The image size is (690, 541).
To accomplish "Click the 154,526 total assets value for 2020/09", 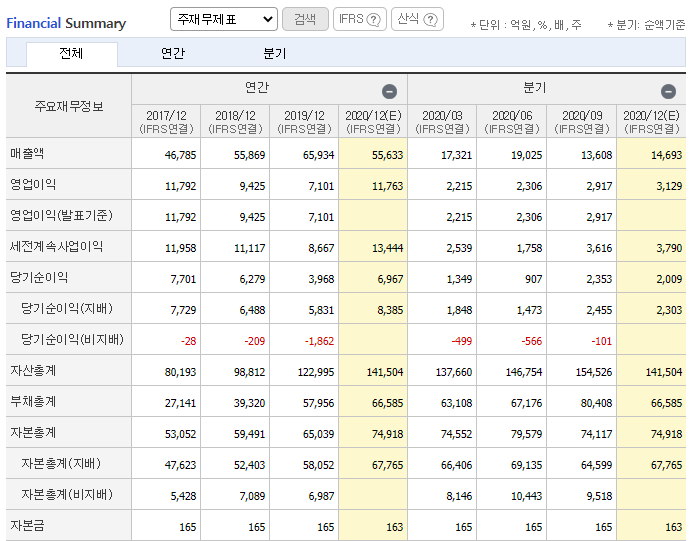I will point(594,372).
